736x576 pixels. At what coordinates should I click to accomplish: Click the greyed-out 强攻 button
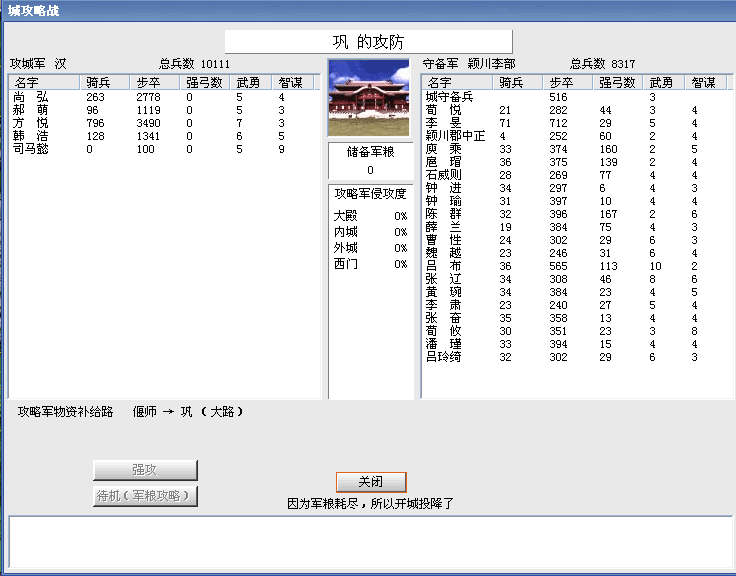(x=145, y=470)
